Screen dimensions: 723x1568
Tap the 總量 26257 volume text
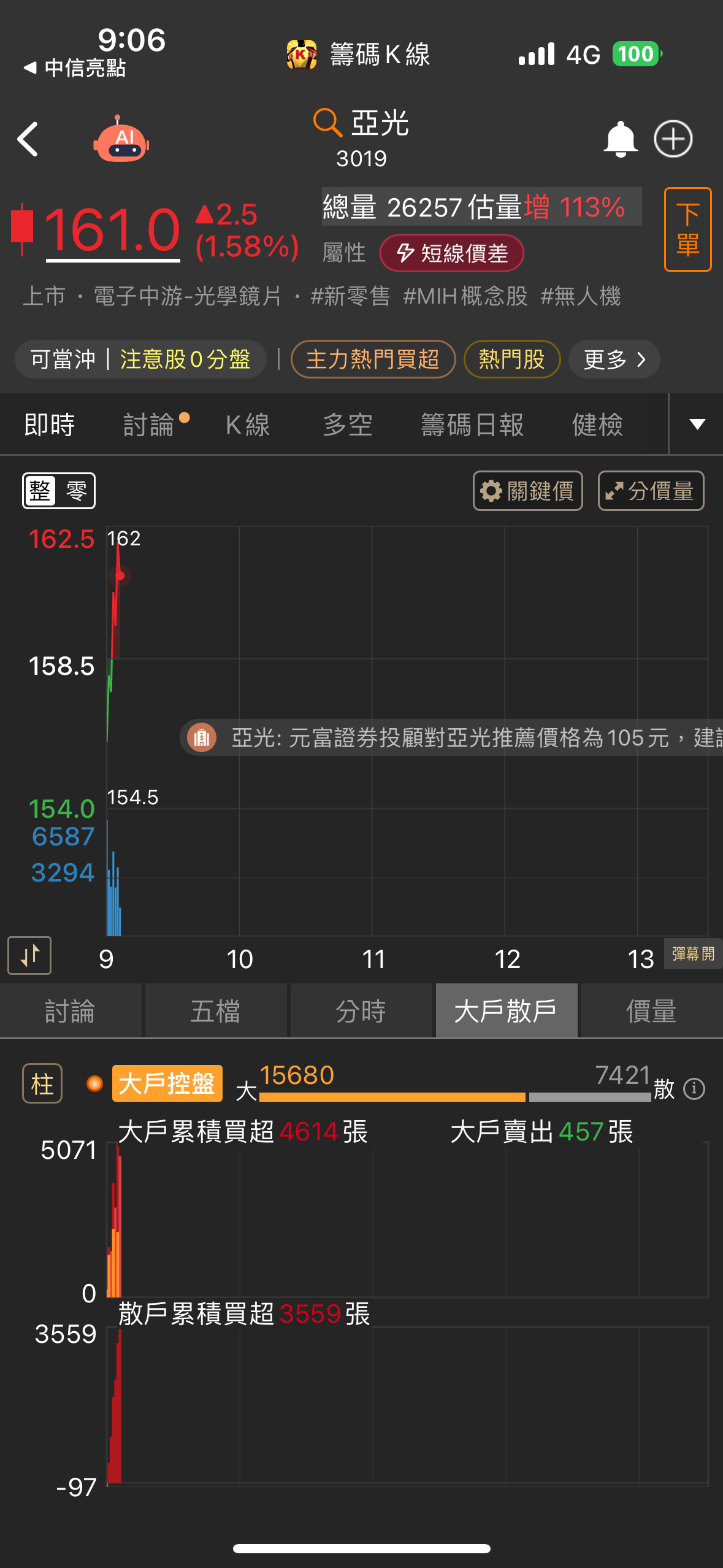click(x=392, y=207)
